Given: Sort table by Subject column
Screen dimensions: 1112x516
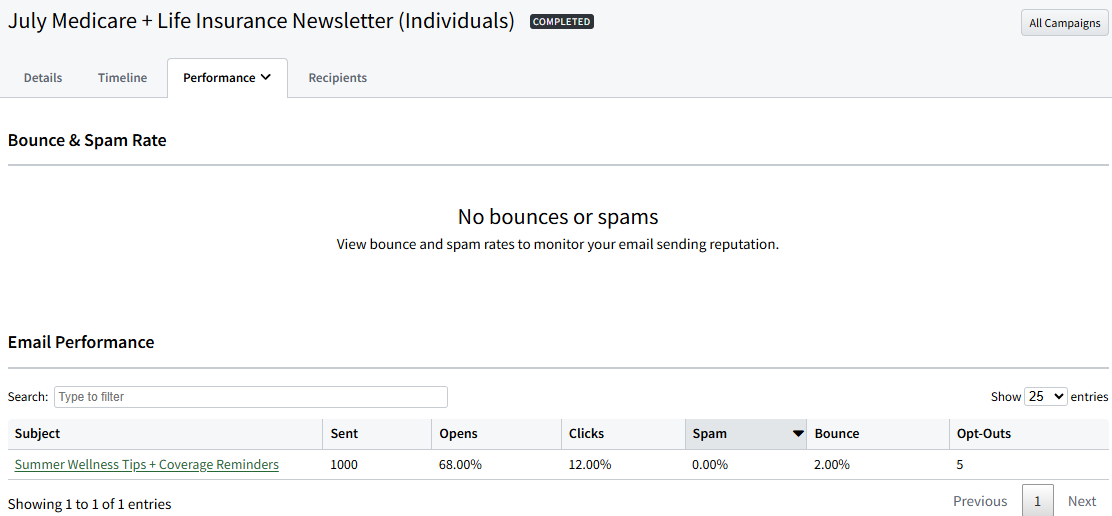Looking at the screenshot, I should pos(166,434).
